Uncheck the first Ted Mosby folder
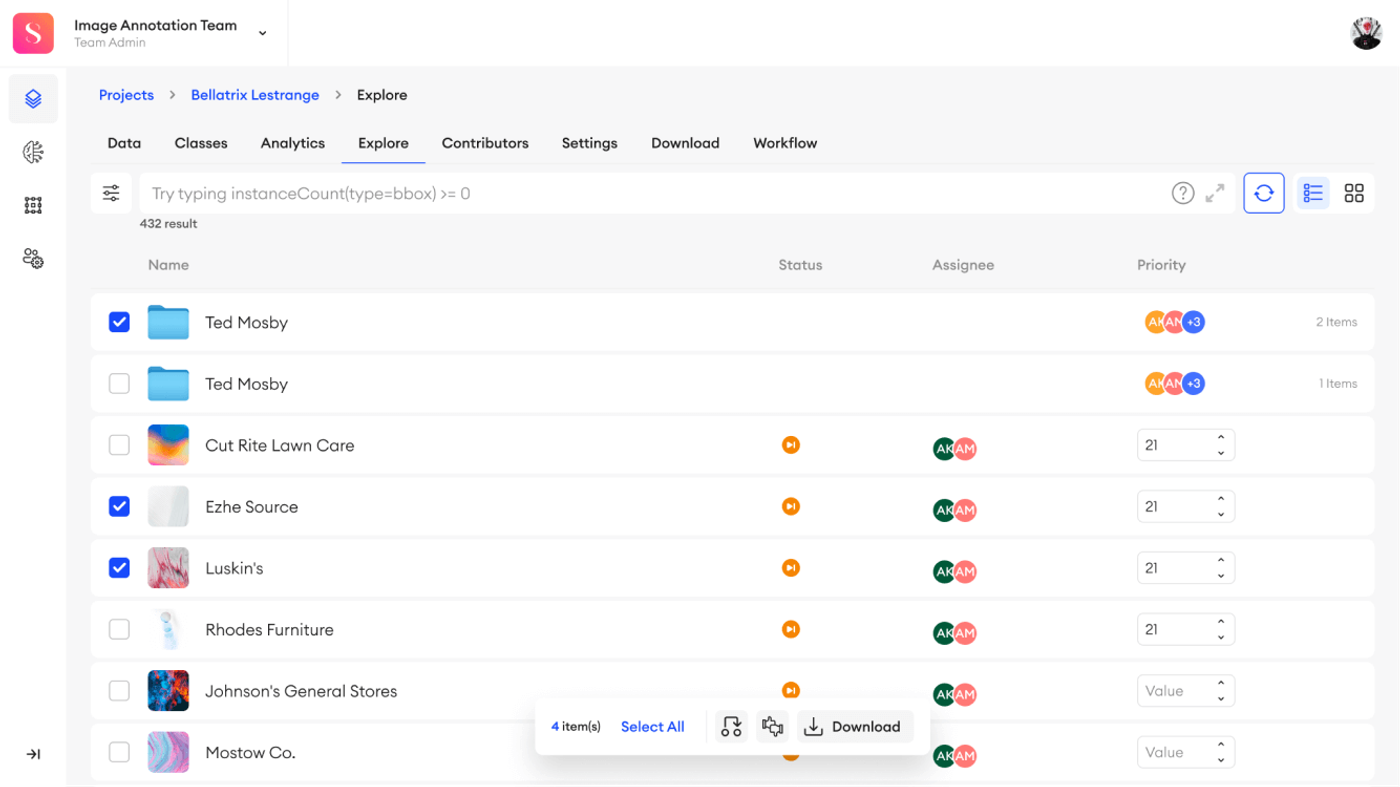1400x787 pixels. click(x=119, y=322)
